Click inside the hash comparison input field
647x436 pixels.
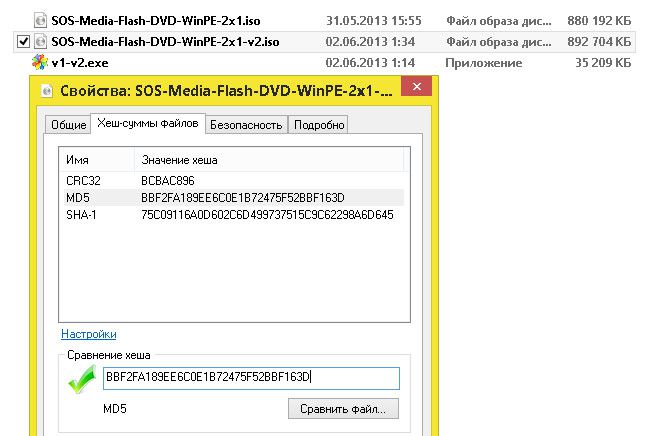[251, 378]
